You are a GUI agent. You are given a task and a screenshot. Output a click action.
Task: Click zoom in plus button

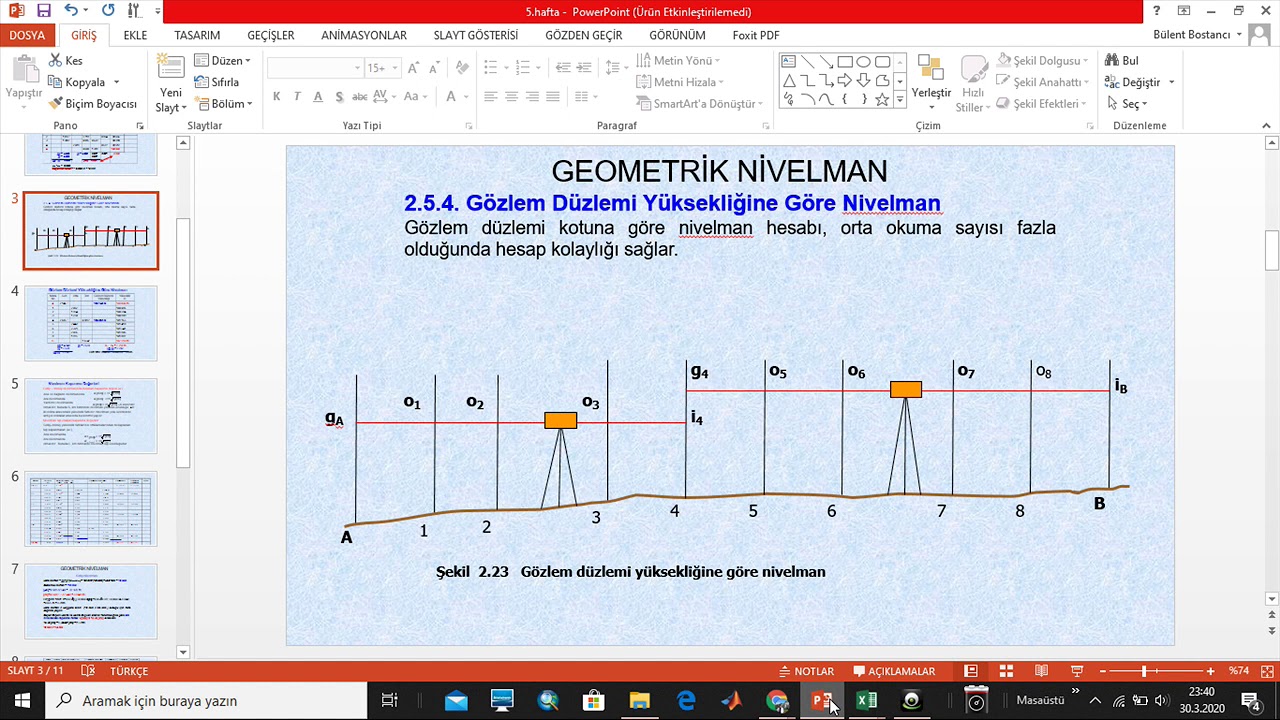click(1210, 671)
